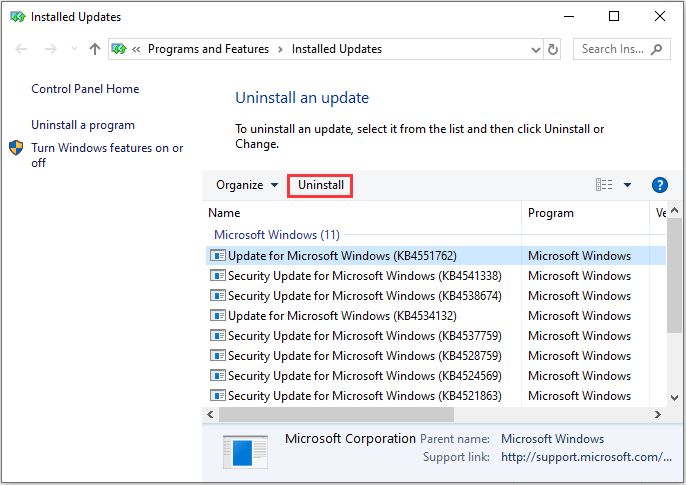Click the horizontal scrollbar right arrow

click(658, 414)
